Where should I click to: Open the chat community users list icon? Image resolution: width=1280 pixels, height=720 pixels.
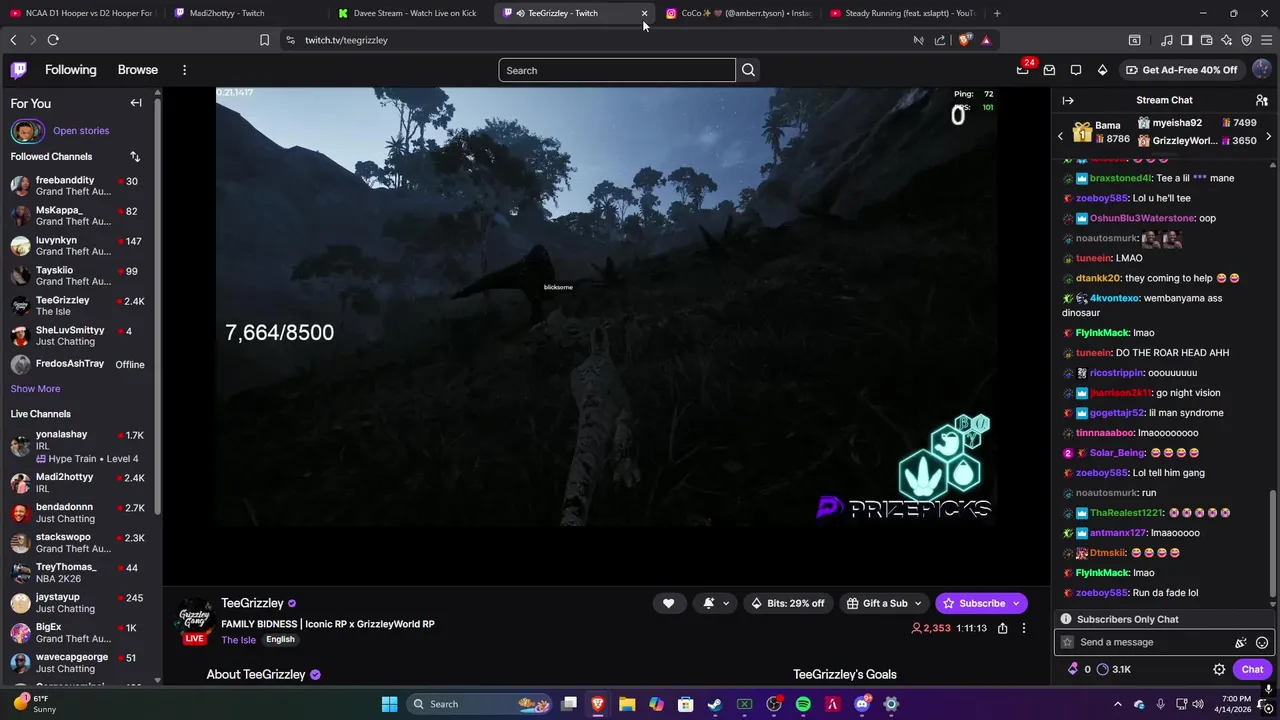coord(1262,100)
